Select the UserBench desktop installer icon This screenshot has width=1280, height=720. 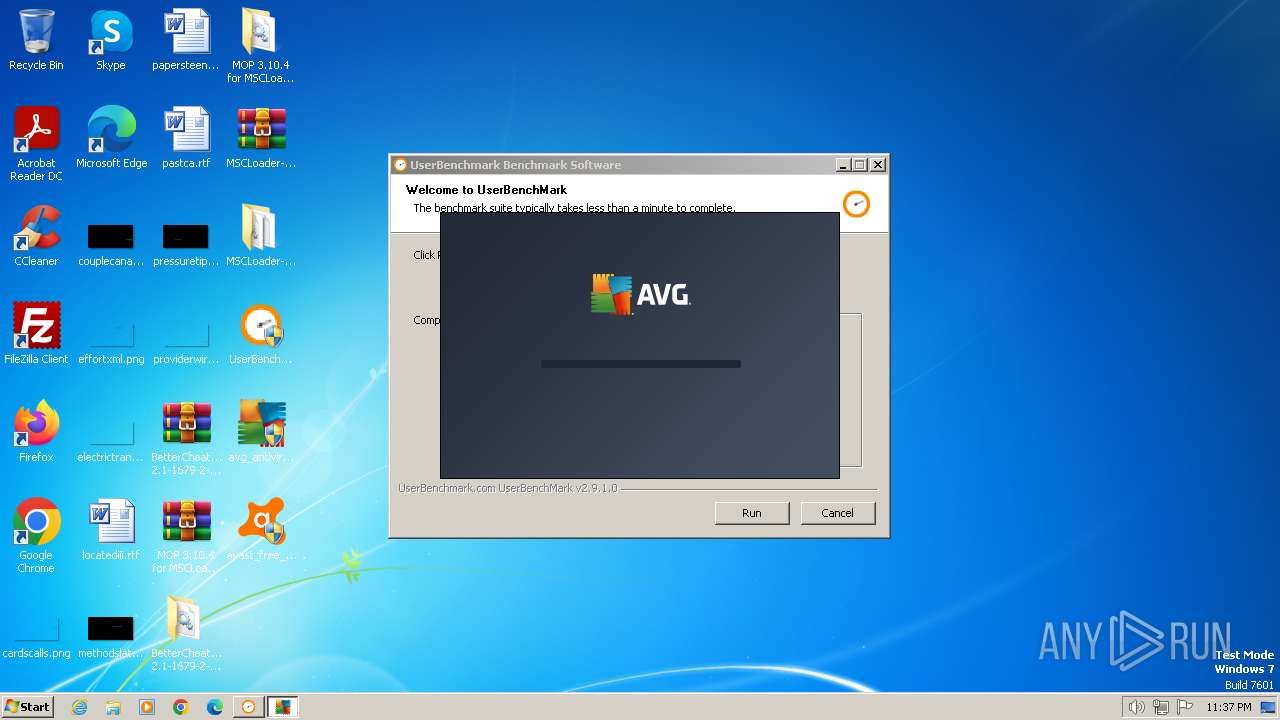[261, 334]
